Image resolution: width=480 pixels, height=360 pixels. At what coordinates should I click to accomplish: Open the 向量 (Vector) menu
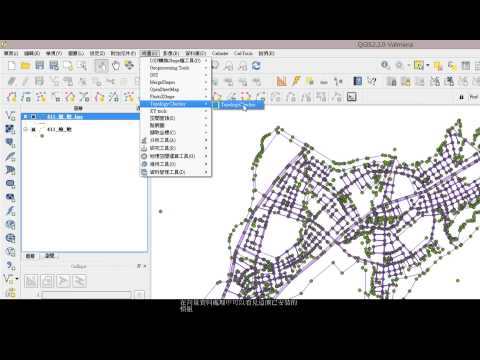point(149,53)
